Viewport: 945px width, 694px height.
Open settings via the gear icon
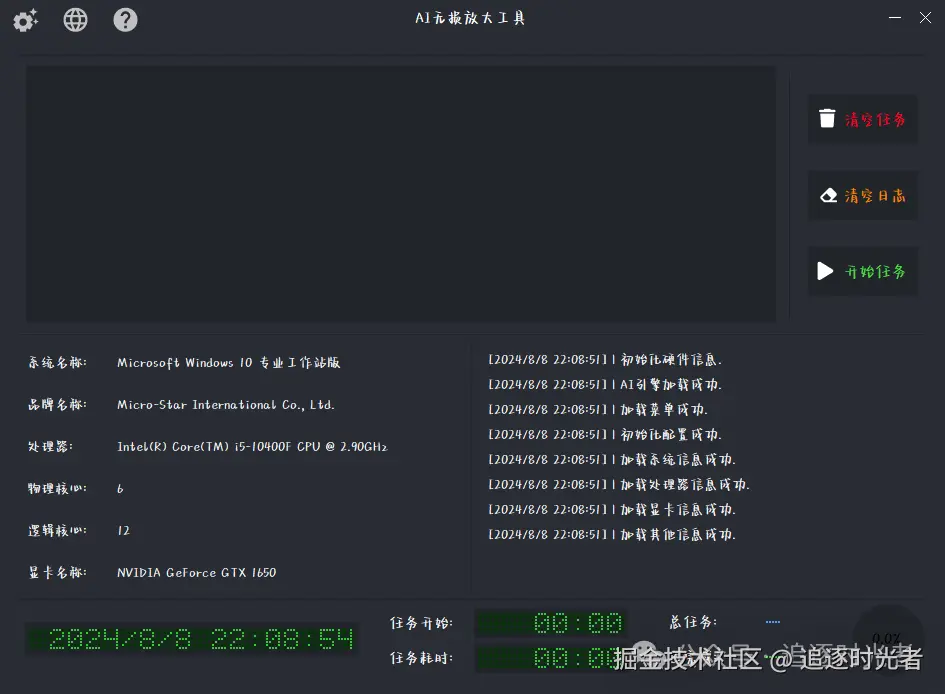pyautogui.click(x=25, y=20)
